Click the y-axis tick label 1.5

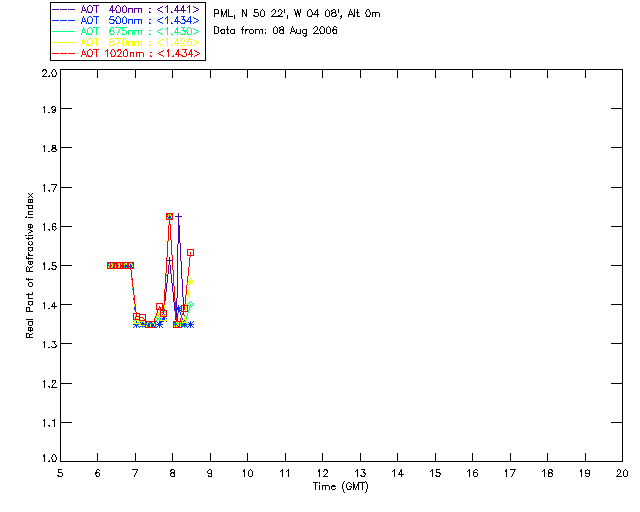pyautogui.click(x=49, y=266)
